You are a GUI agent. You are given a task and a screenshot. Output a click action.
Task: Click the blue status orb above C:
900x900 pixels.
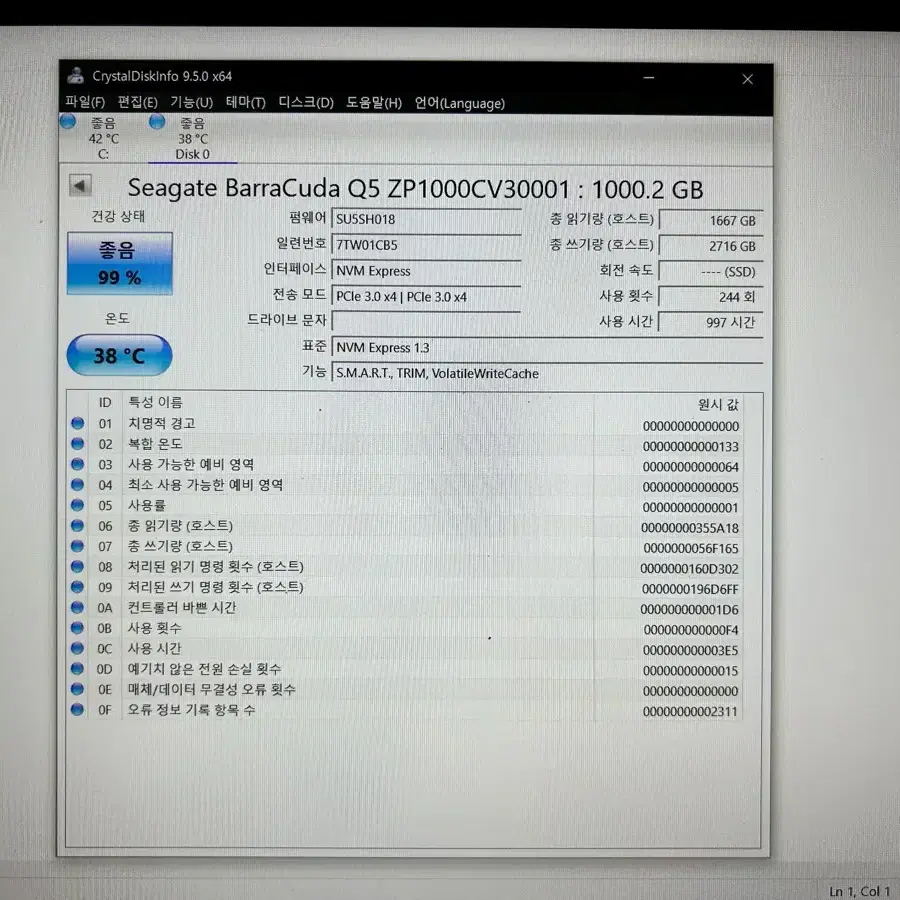pyautogui.click(x=68, y=122)
